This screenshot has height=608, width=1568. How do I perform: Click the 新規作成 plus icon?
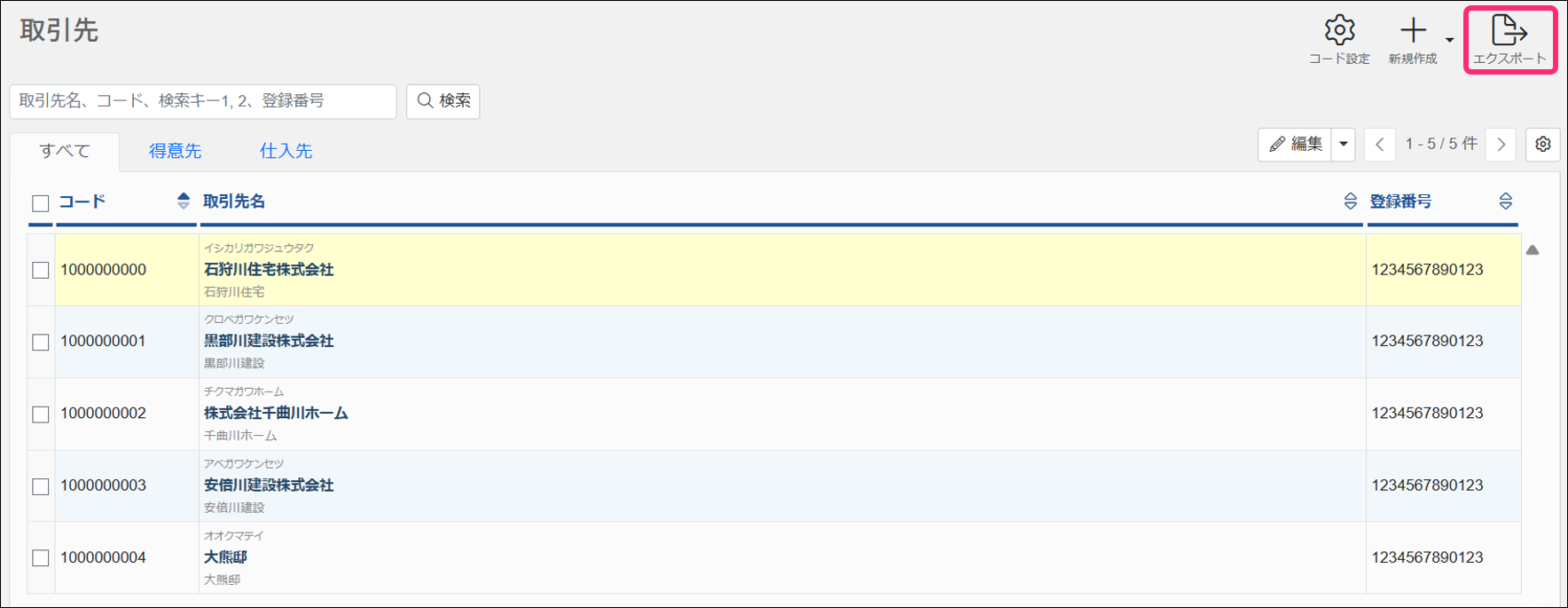tap(1413, 31)
